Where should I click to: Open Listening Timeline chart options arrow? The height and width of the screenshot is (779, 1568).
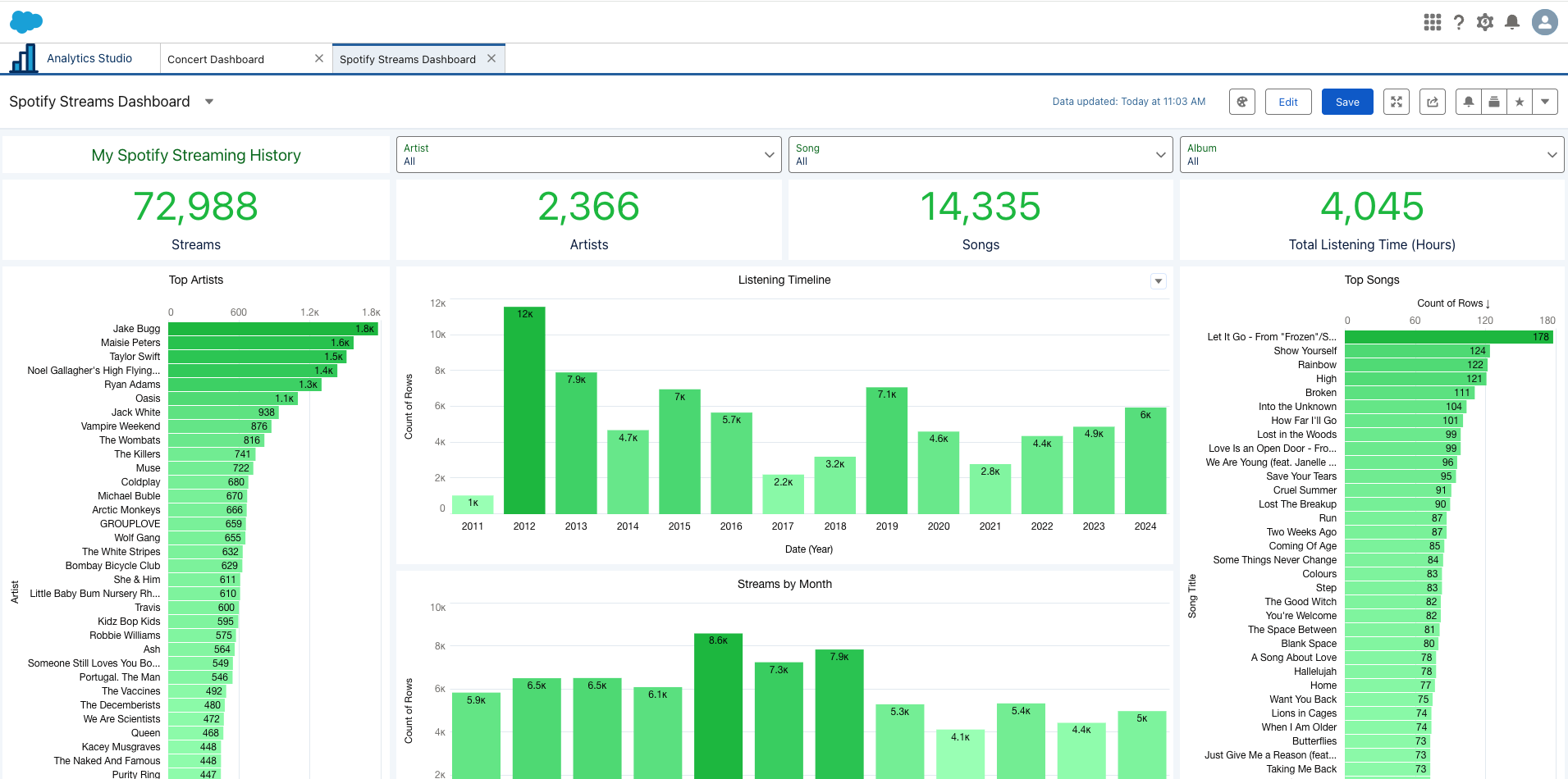point(1158,281)
